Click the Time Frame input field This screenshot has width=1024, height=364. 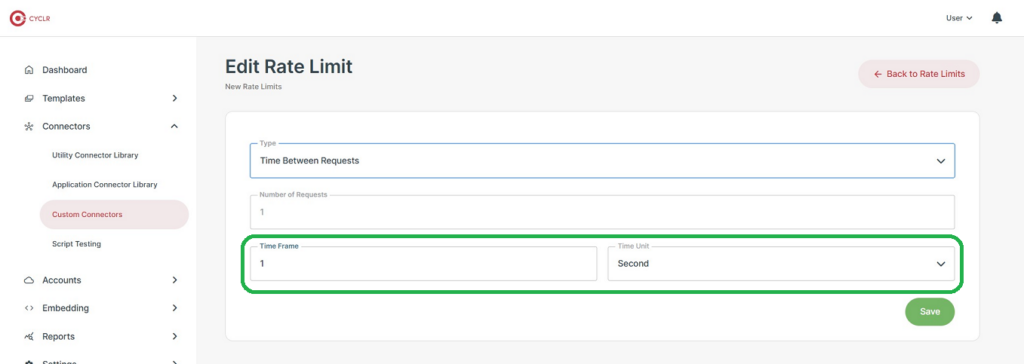click(x=423, y=264)
